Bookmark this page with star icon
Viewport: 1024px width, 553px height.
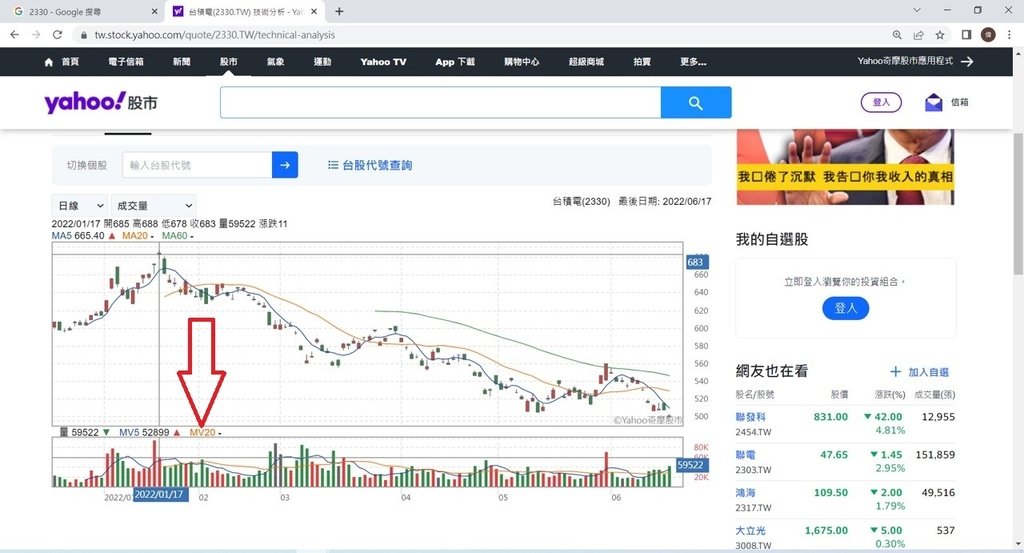click(940, 35)
